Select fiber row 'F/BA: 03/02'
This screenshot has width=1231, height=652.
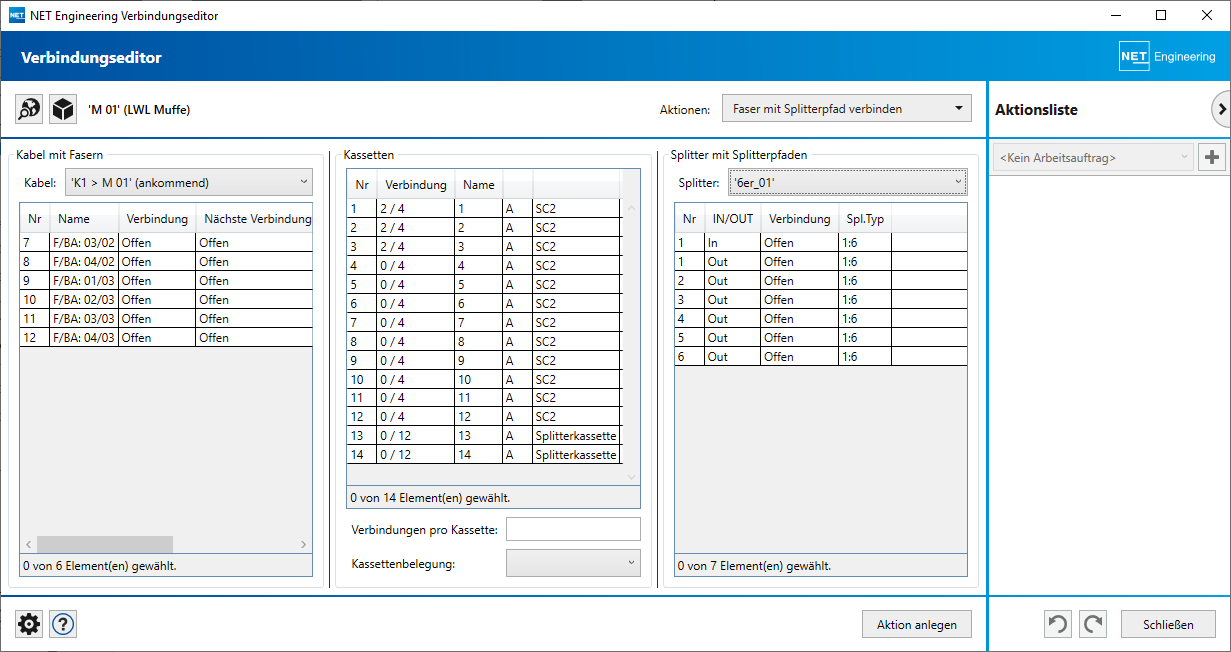(166, 242)
